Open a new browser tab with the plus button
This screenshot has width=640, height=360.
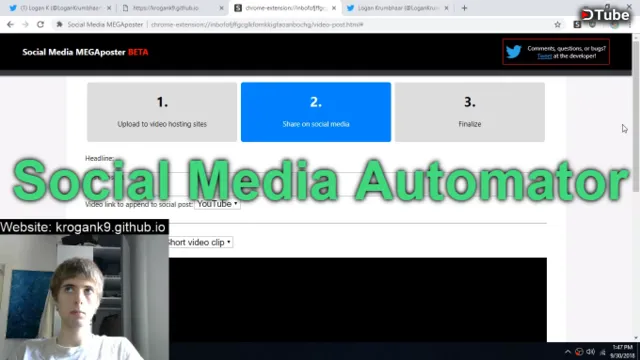(x=464, y=8)
